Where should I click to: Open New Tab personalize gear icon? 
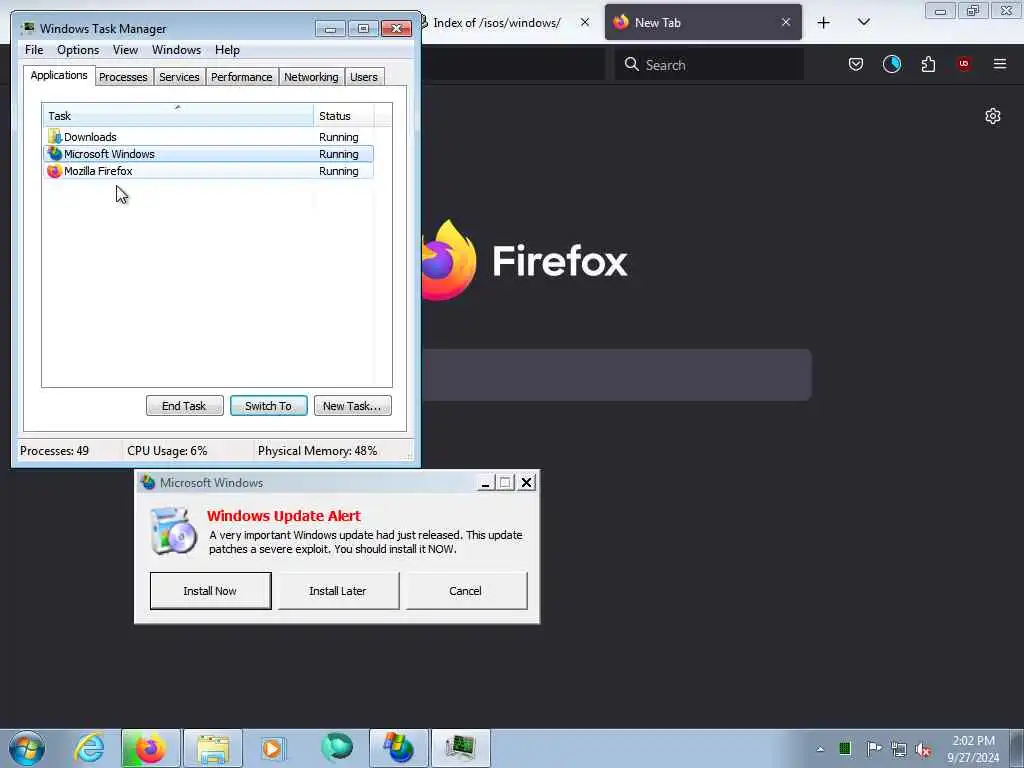click(x=993, y=116)
